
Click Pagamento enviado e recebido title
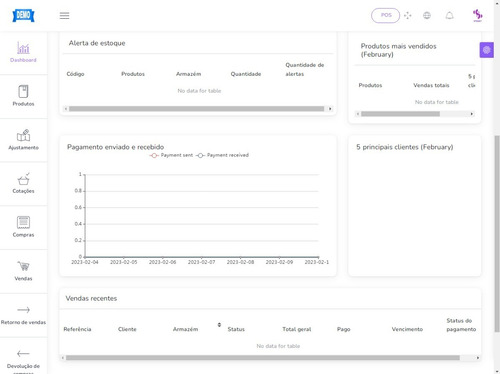pos(116,147)
